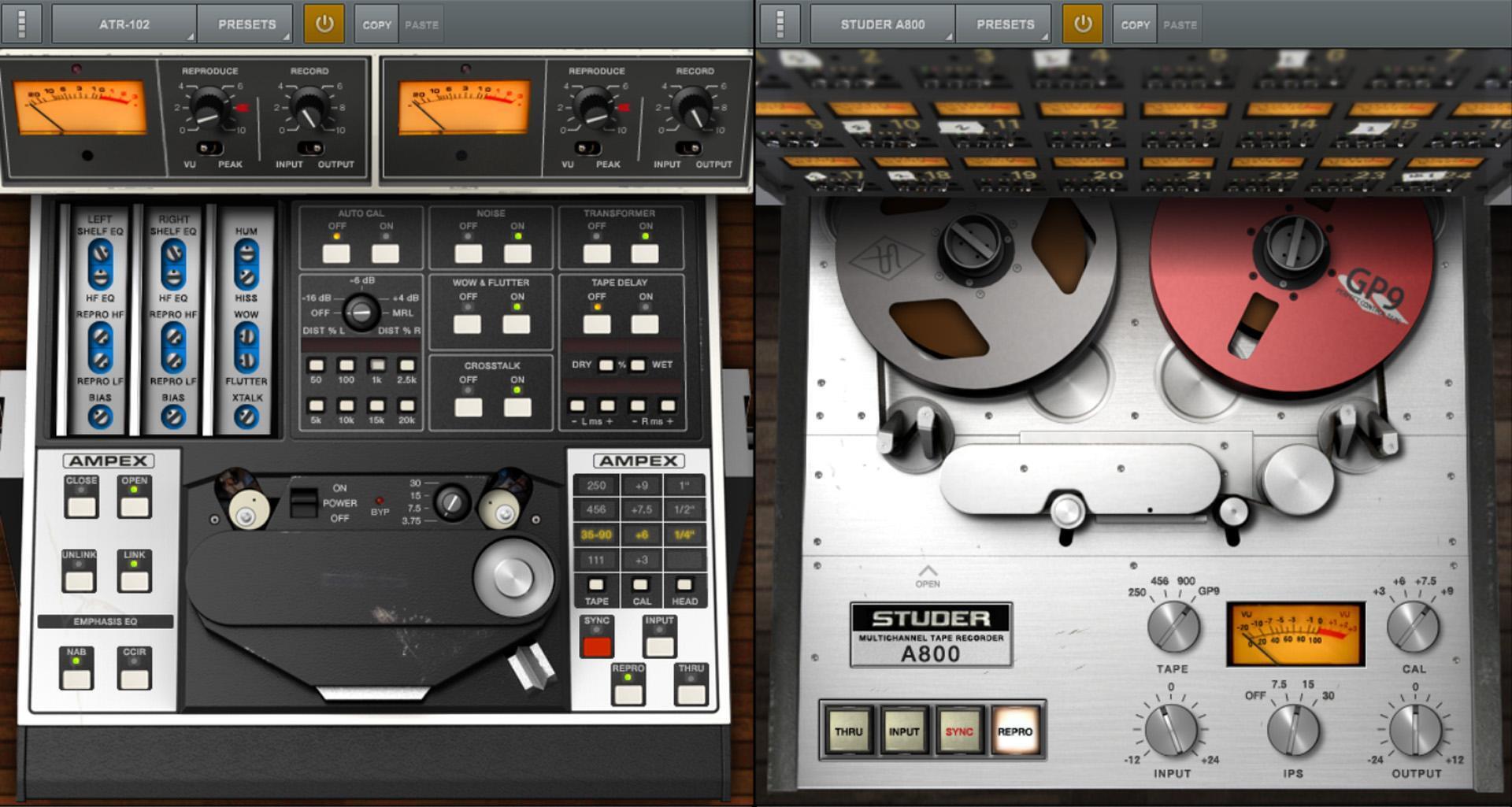Copy the Studer A800 settings

tap(1135, 24)
